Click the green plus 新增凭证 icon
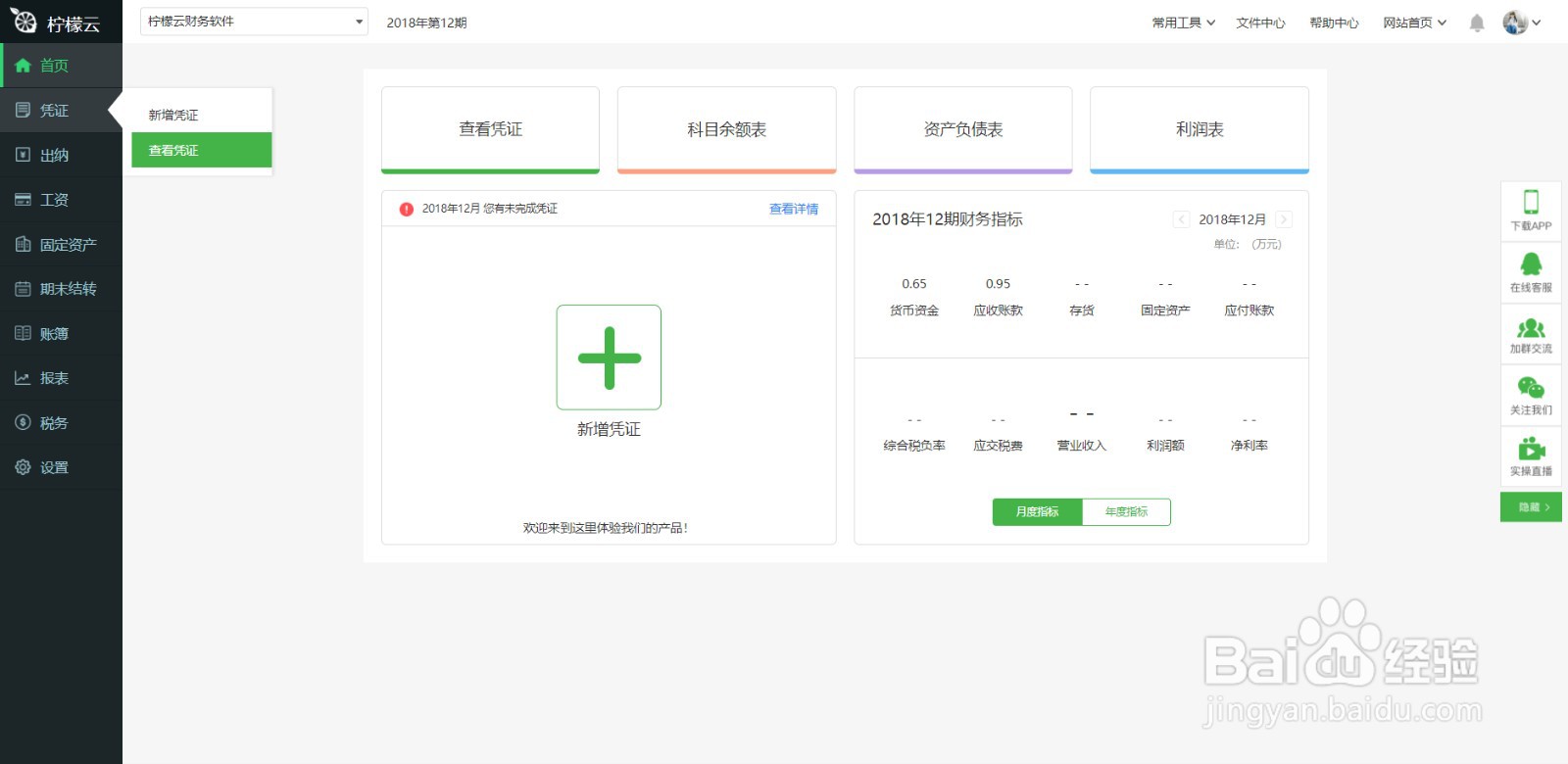The image size is (1568, 764). [x=609, y=358]
